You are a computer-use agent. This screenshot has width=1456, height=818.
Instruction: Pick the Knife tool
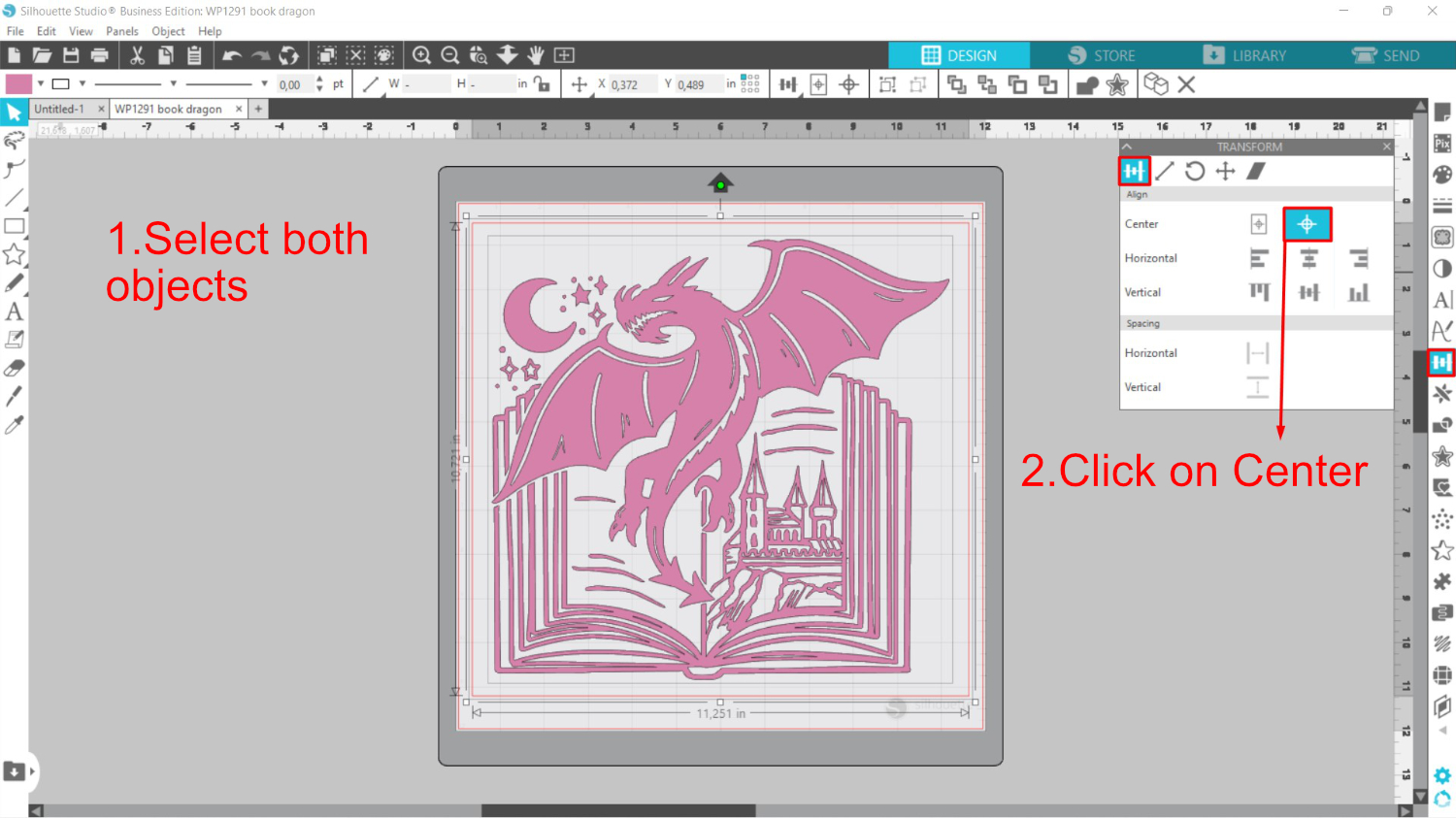tap(14, 396)
